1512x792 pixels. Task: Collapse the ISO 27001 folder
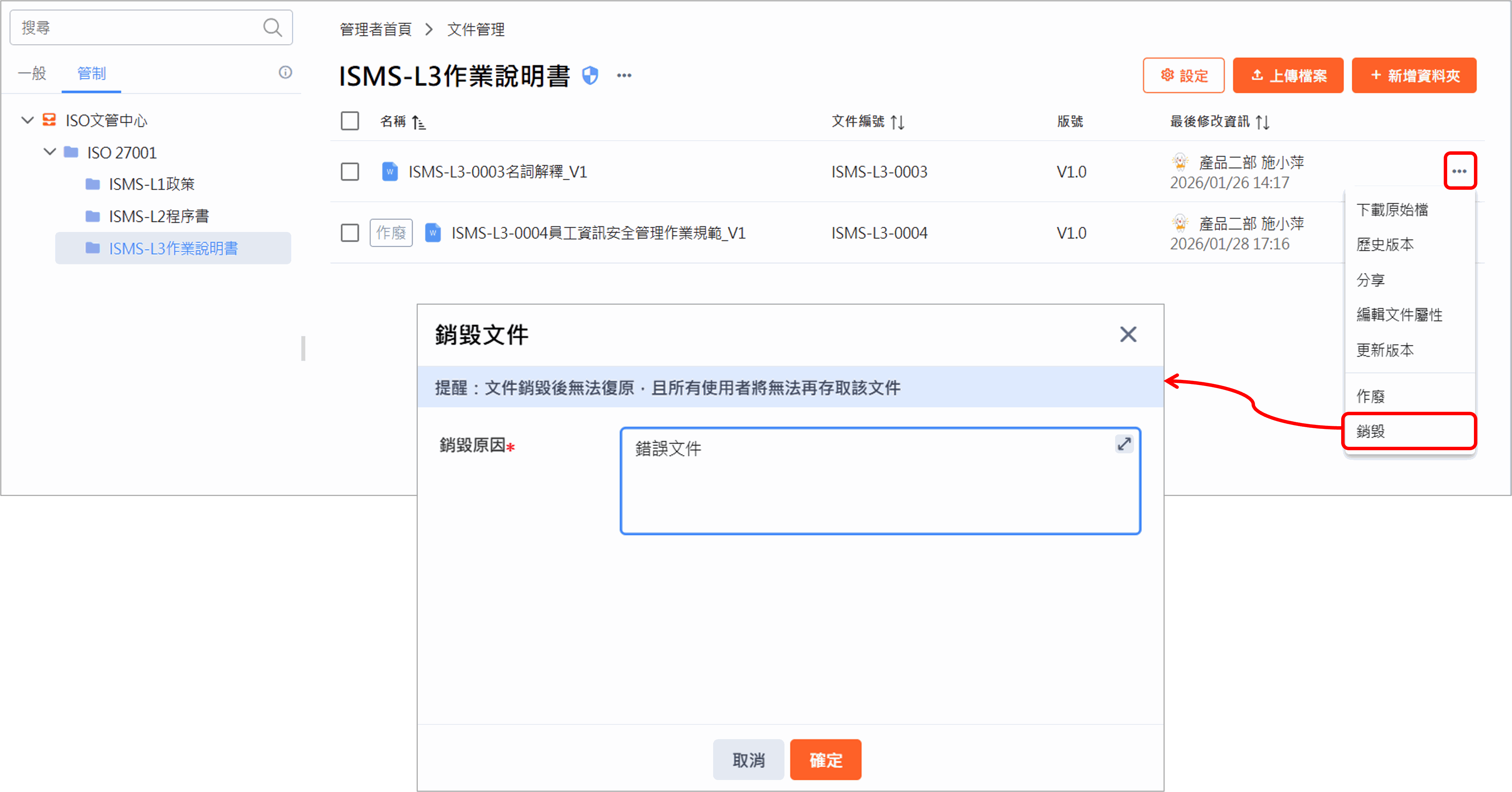click(50, 152)
